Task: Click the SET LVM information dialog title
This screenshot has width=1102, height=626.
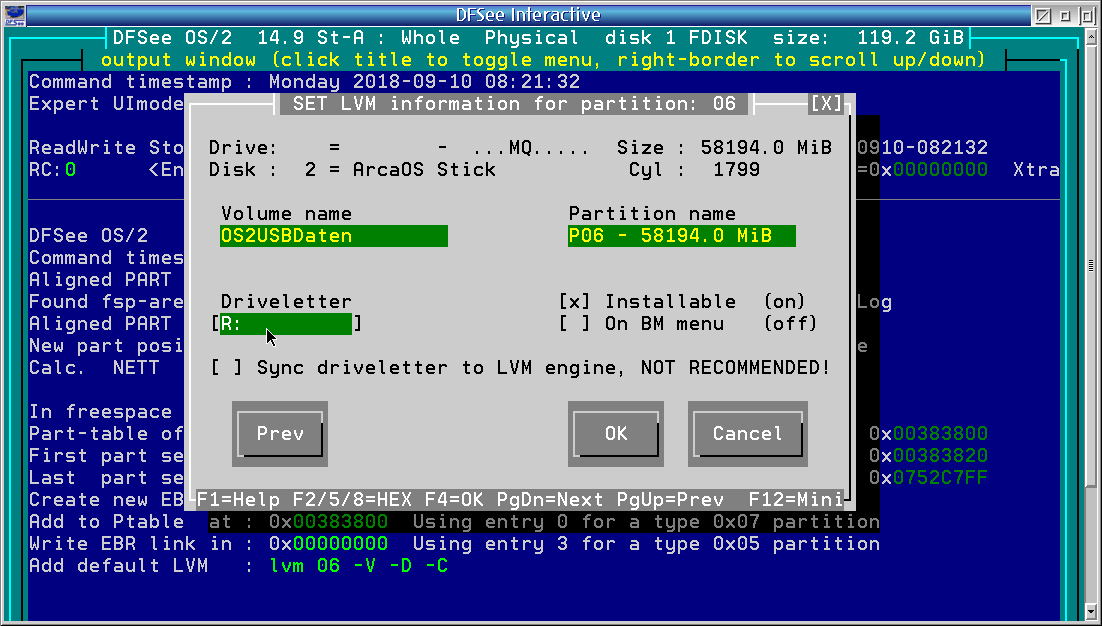Action: coord(514,104)
